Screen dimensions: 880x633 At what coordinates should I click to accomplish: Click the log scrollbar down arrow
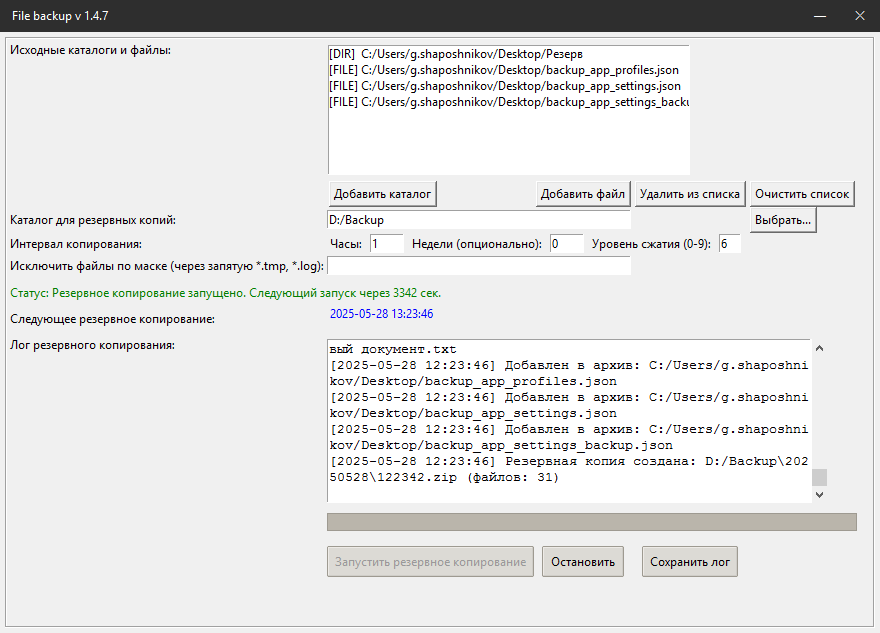coord(819,494)
